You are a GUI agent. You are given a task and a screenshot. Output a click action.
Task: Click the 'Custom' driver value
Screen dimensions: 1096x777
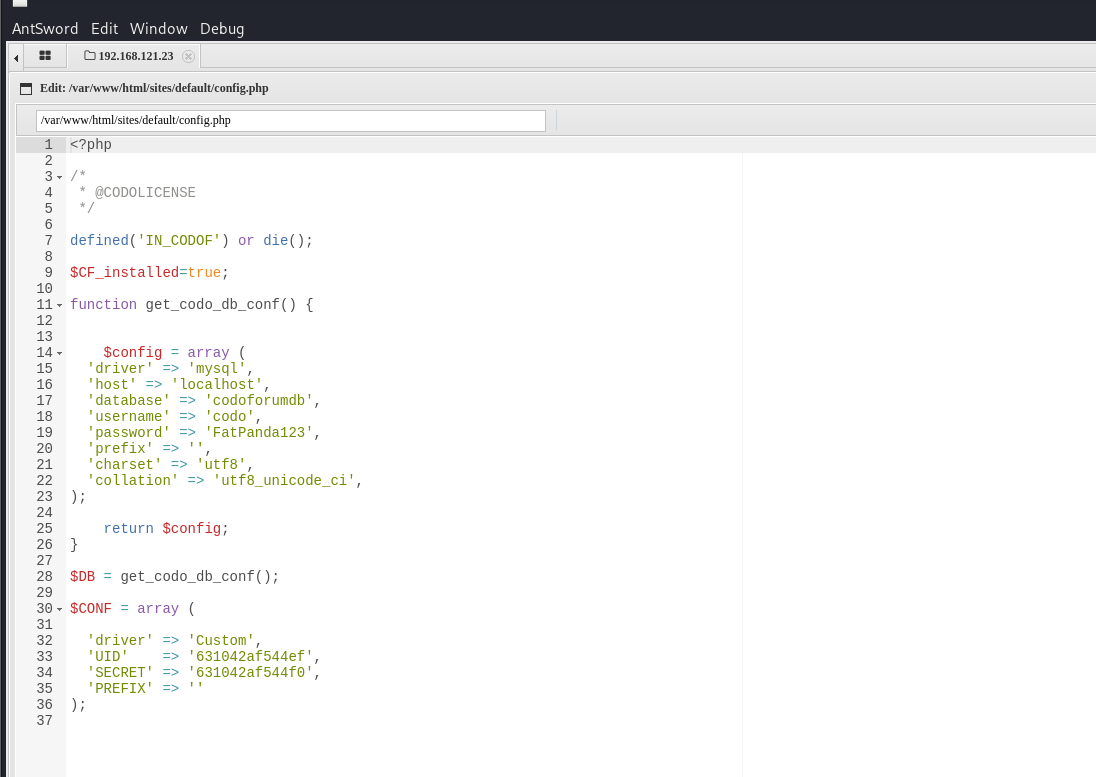tap(221, 641)
